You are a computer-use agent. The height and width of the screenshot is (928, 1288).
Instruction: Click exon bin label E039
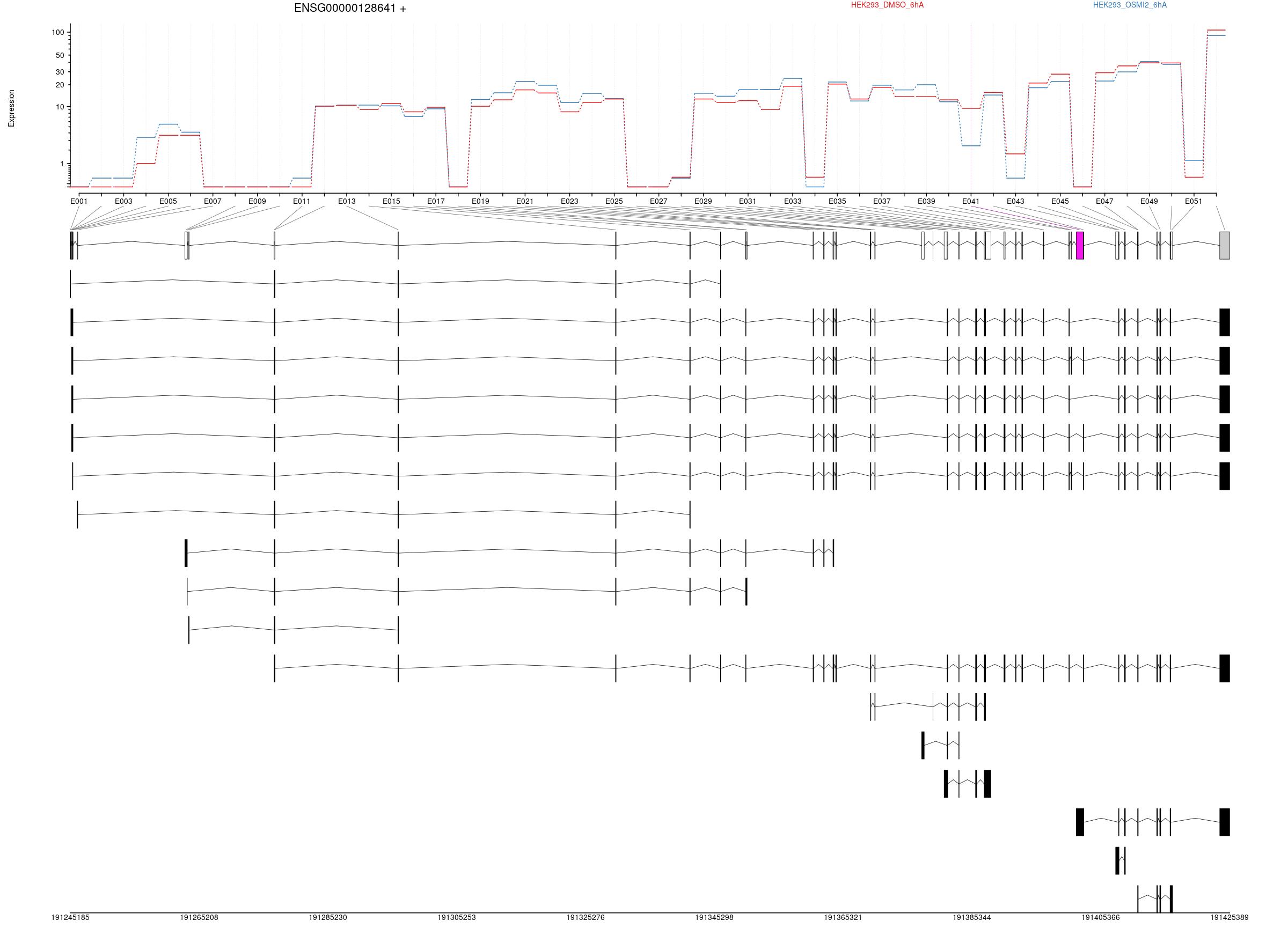pyautogui.click(x=926, y=202)
